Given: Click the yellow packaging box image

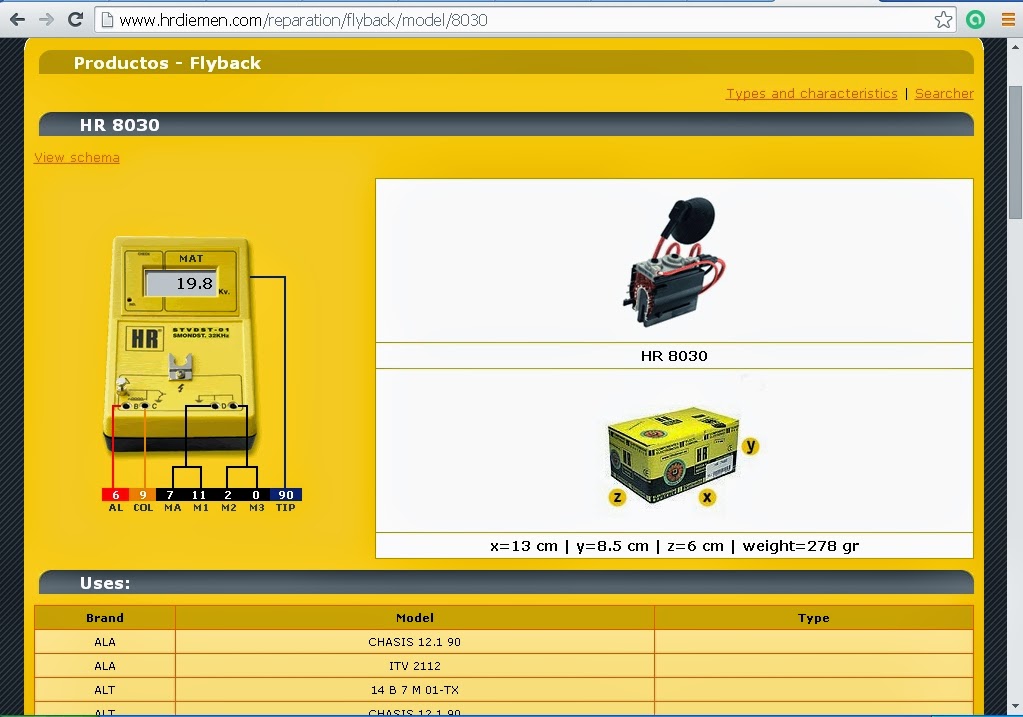Looking at the screenshot, I should tap(674, 455).
